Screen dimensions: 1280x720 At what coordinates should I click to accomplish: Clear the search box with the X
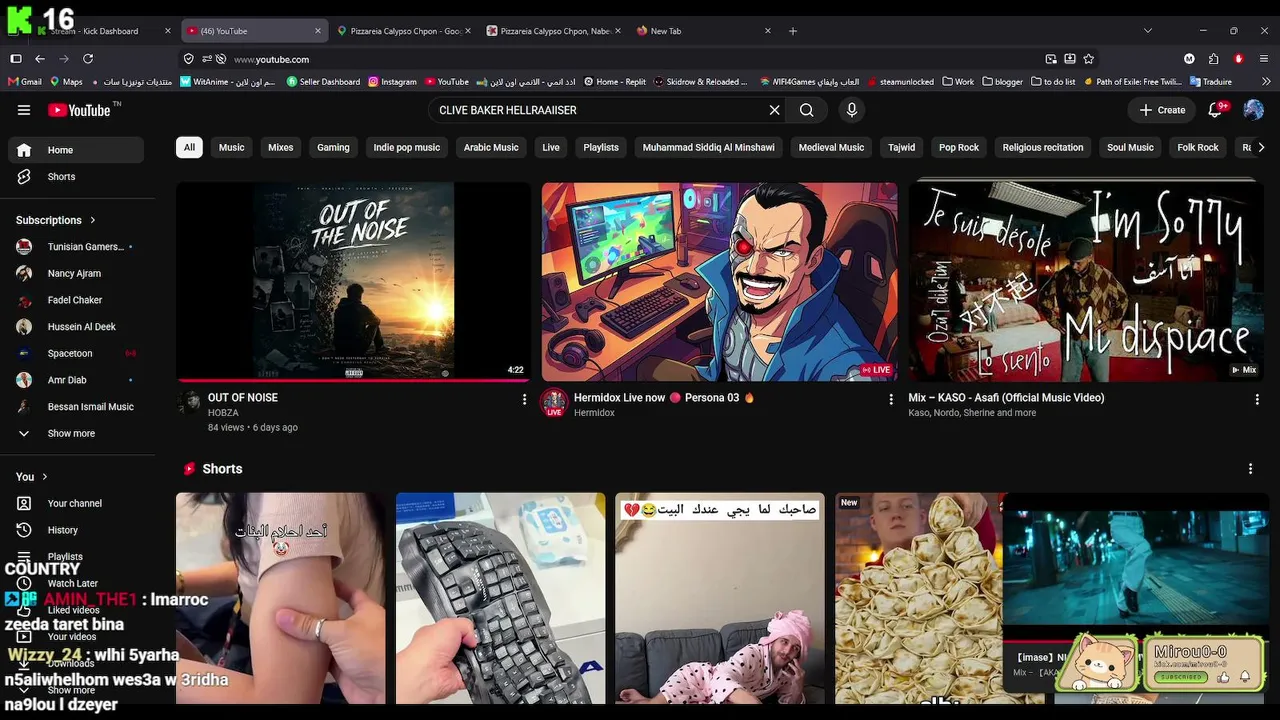774,110
